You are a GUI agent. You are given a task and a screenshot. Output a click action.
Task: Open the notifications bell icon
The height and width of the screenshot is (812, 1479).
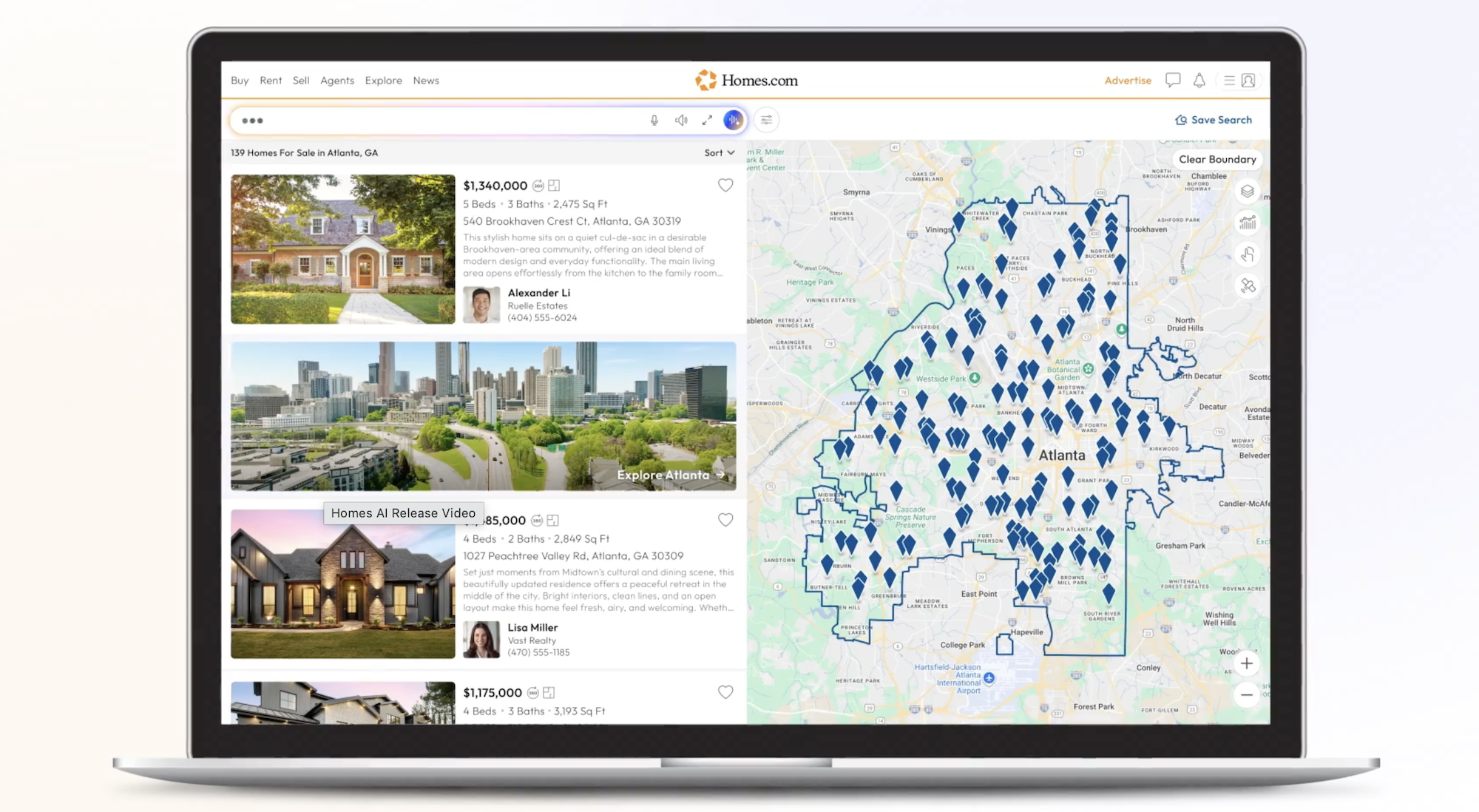pyautogui.click(x=1199, y=81)
